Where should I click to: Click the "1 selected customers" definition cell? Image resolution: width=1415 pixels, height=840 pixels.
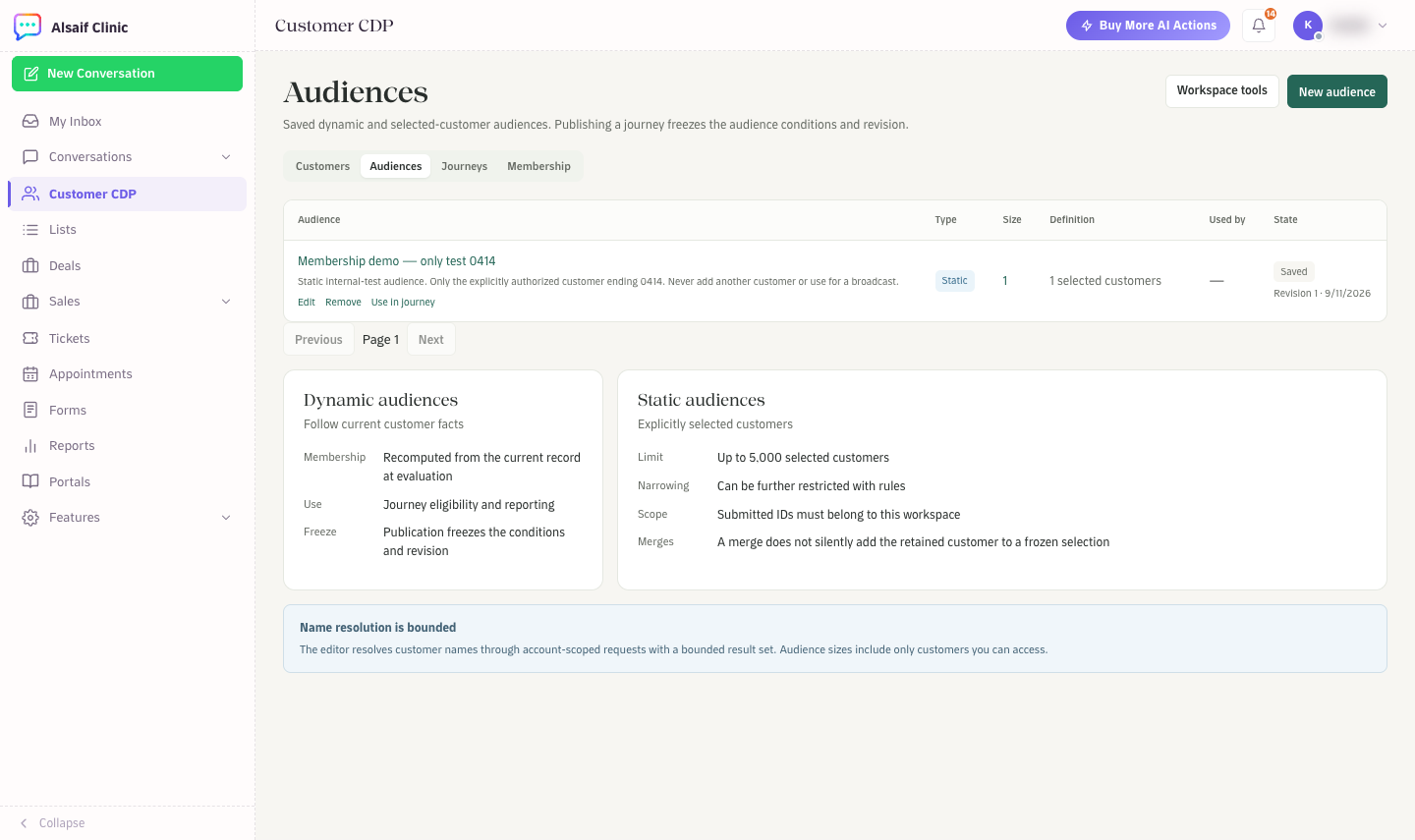coord(1105,281)
